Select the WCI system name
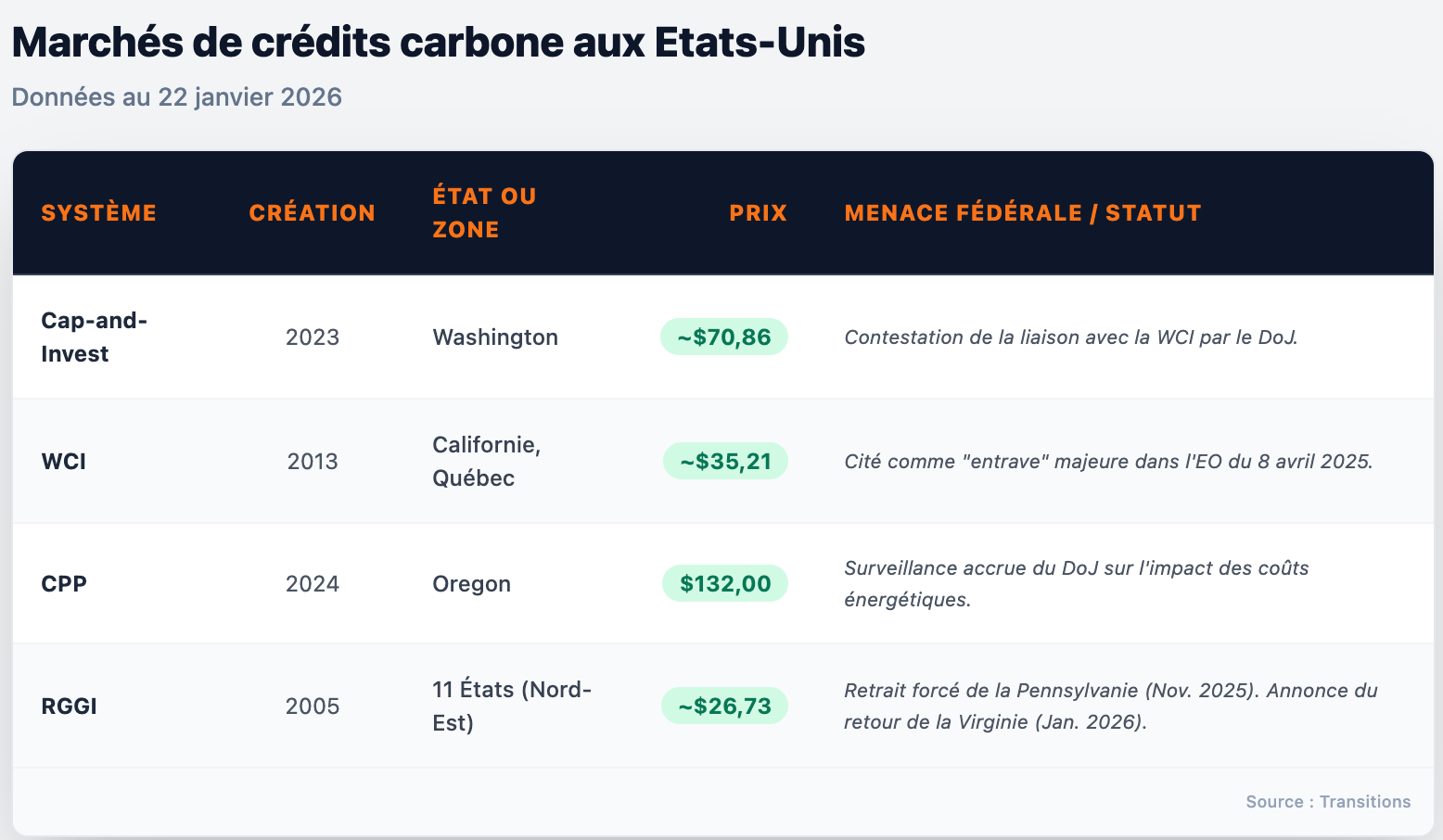Viewport: 1443px width, 840px height. [x=64, y=461]
